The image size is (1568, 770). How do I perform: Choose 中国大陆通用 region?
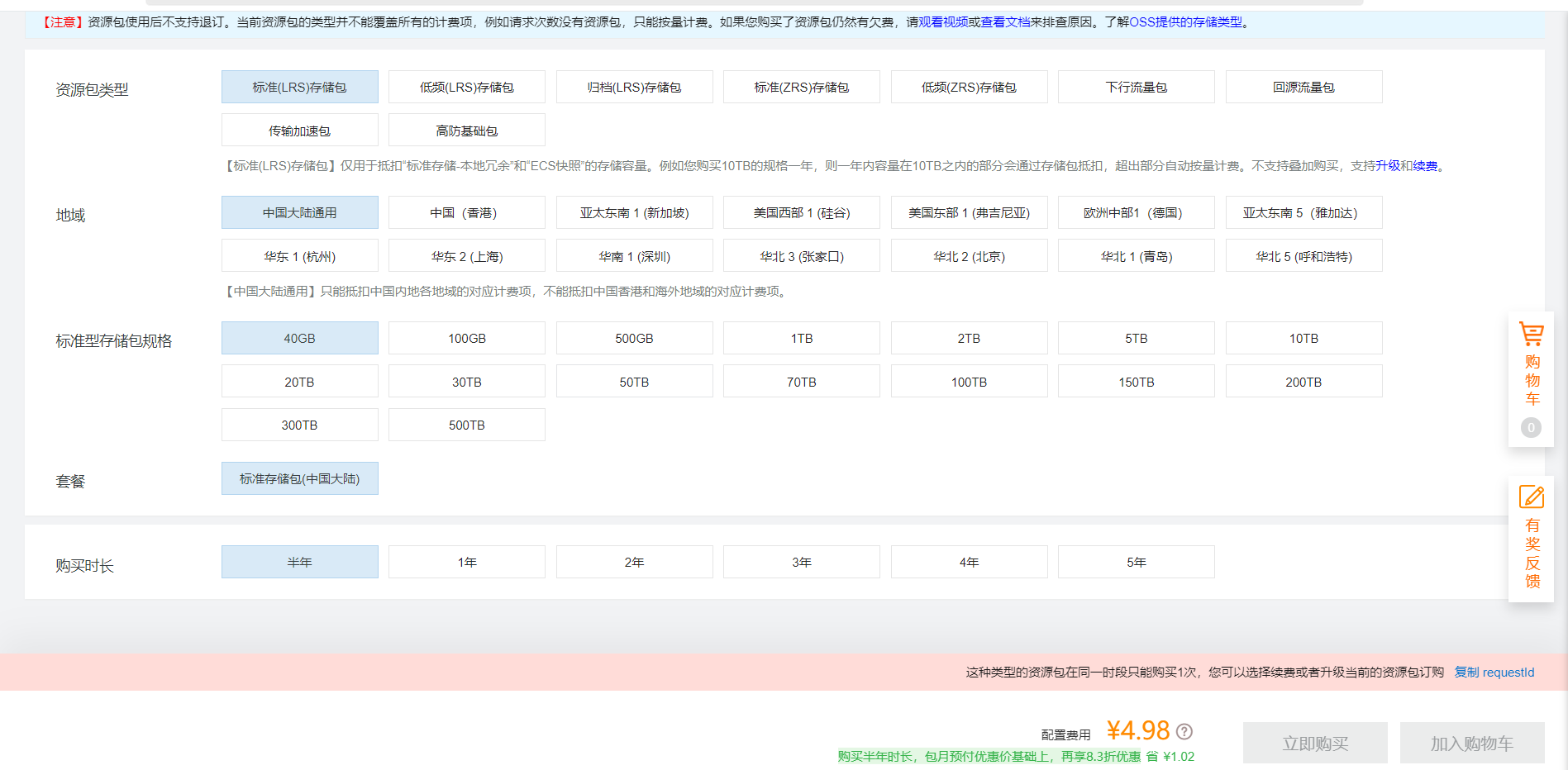299,212
